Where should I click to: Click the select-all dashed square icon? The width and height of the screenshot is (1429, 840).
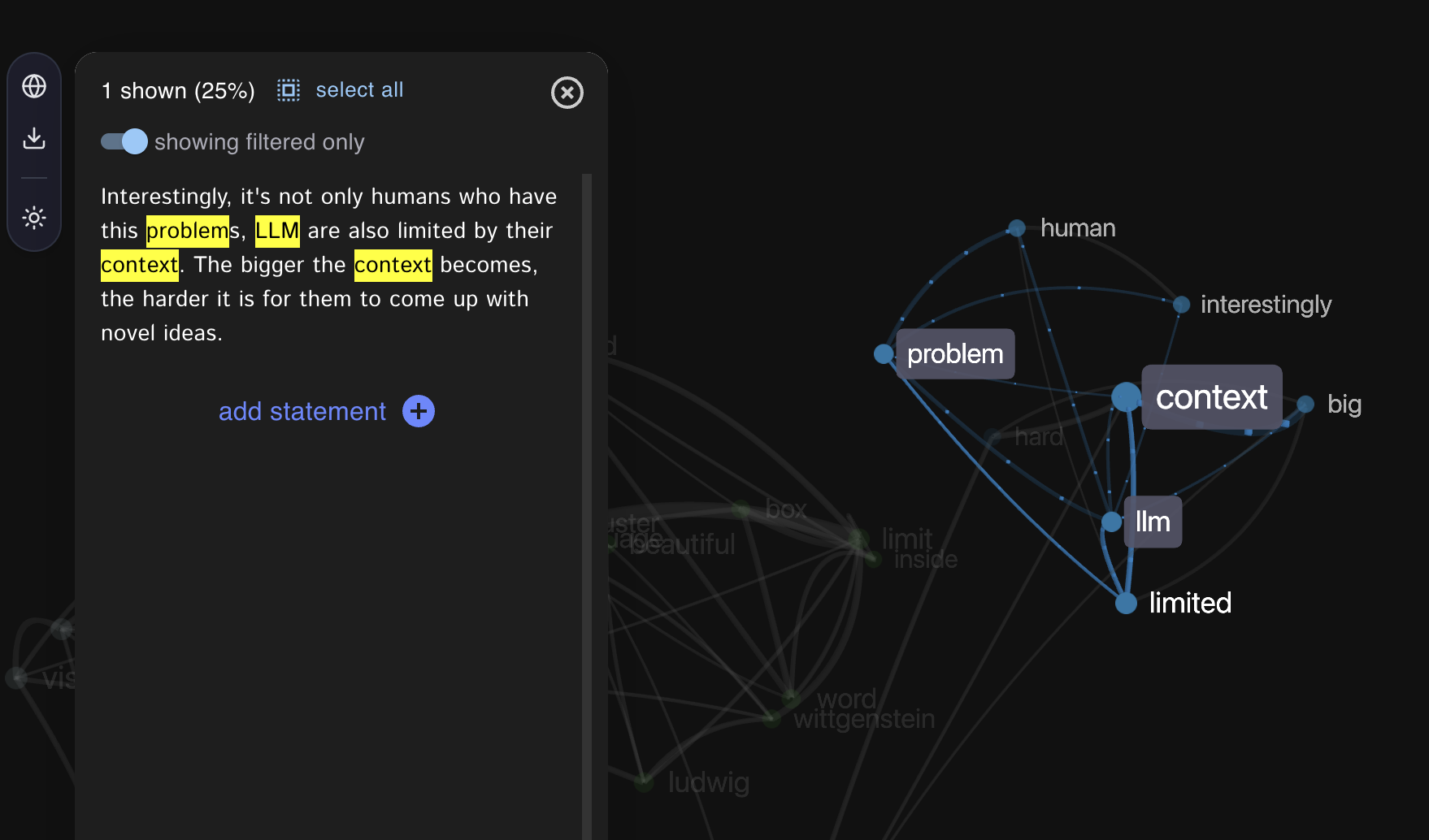coord(289,90)
